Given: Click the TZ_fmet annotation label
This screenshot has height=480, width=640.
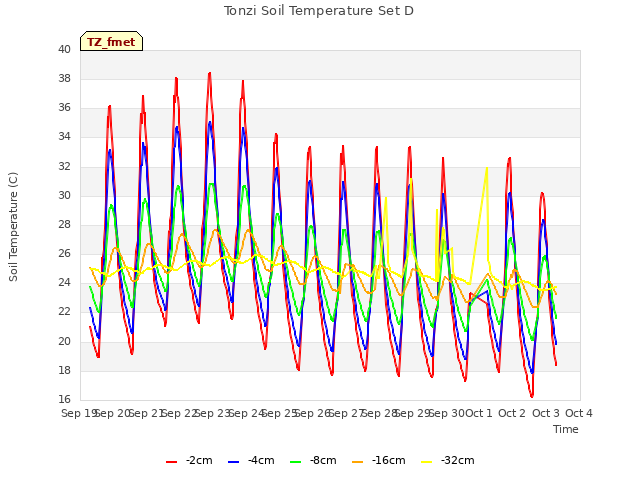Looking at the screenshot, I should coord(111,42).
